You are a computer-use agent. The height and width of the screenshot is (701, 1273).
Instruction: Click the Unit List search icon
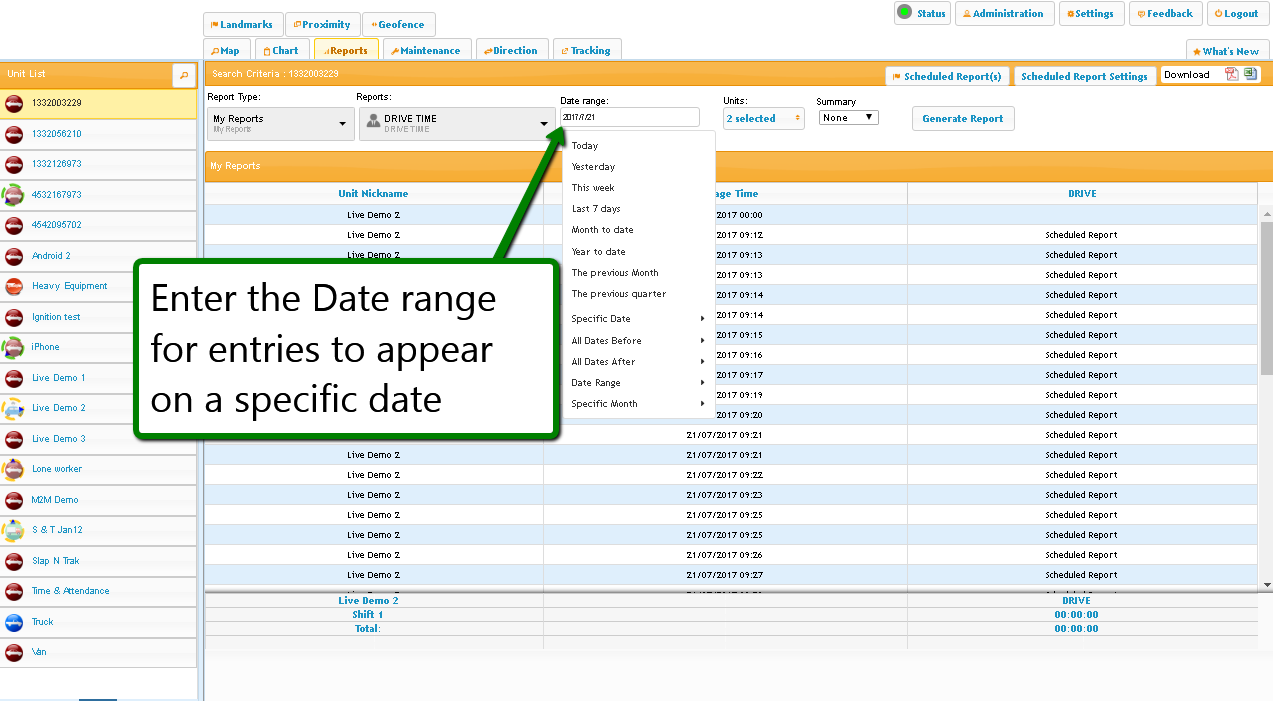183,75
